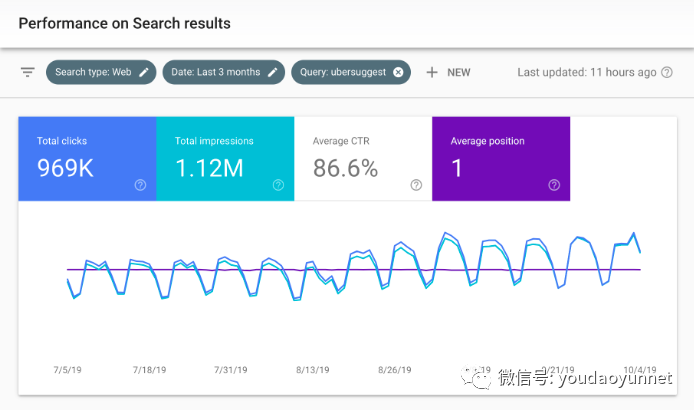Open the Search type: Web filter chip
Image resolution: width=694 pixels, height=410 pixels.
pyautogui.click(x=101, y=72)
